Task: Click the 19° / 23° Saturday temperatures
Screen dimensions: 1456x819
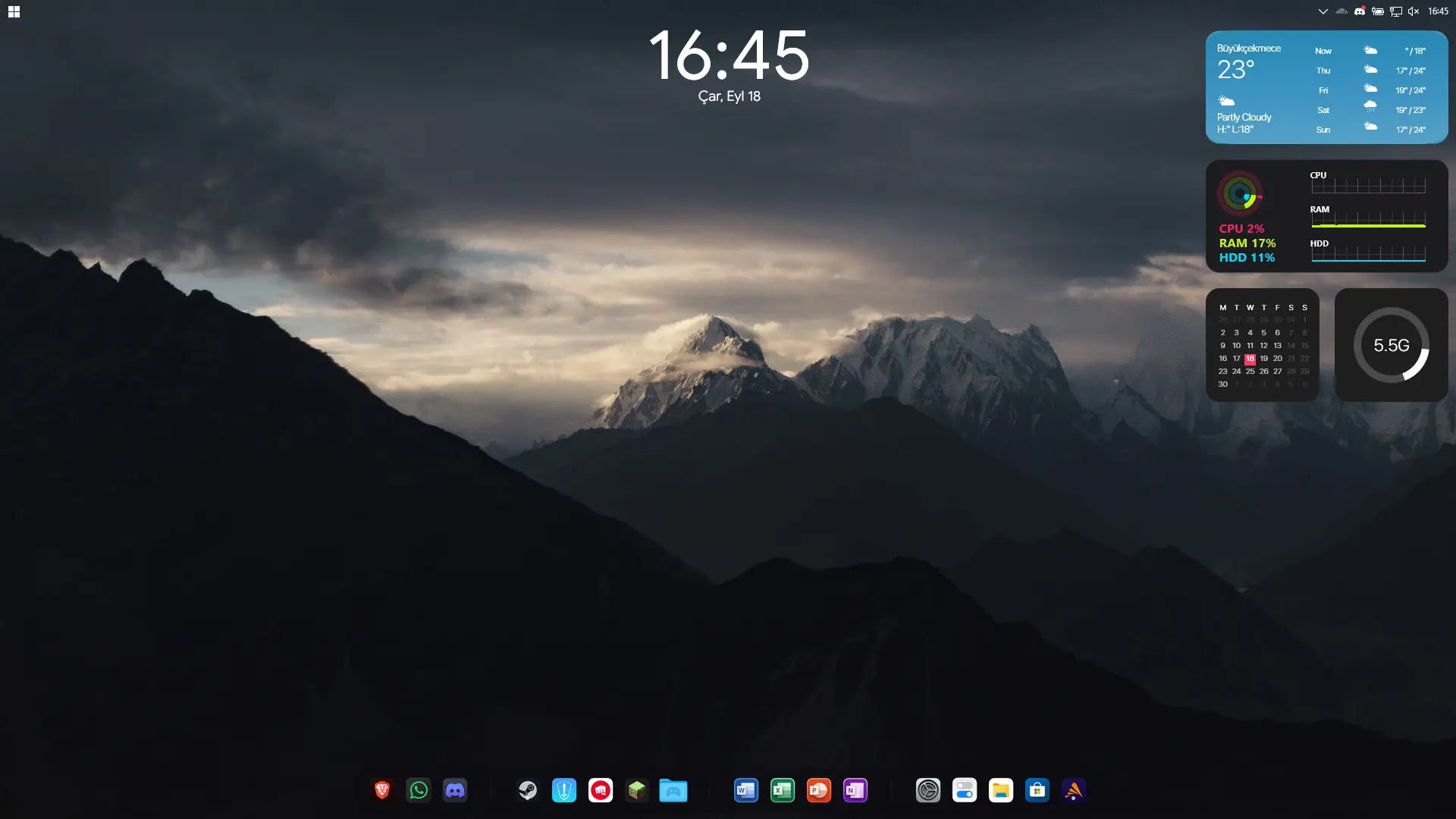Action: 1410,110
